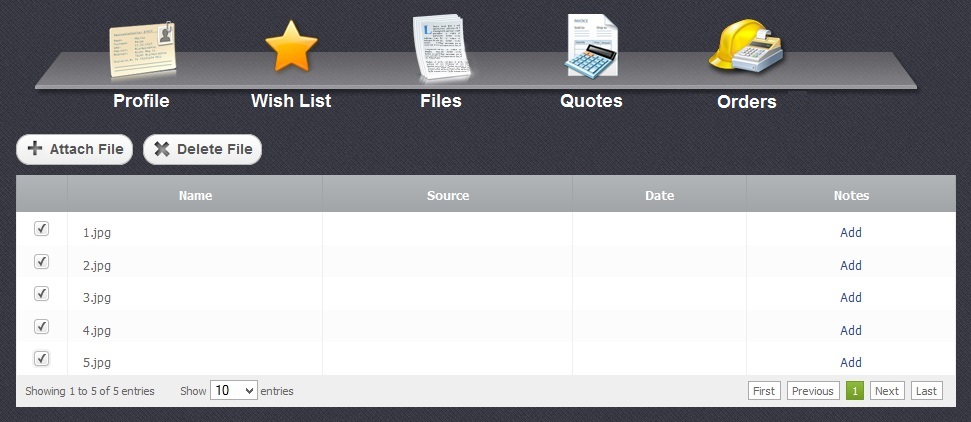Click the X icon on Delete File
This screenshot has width=971, height=422.
click(x=162, y=149)
